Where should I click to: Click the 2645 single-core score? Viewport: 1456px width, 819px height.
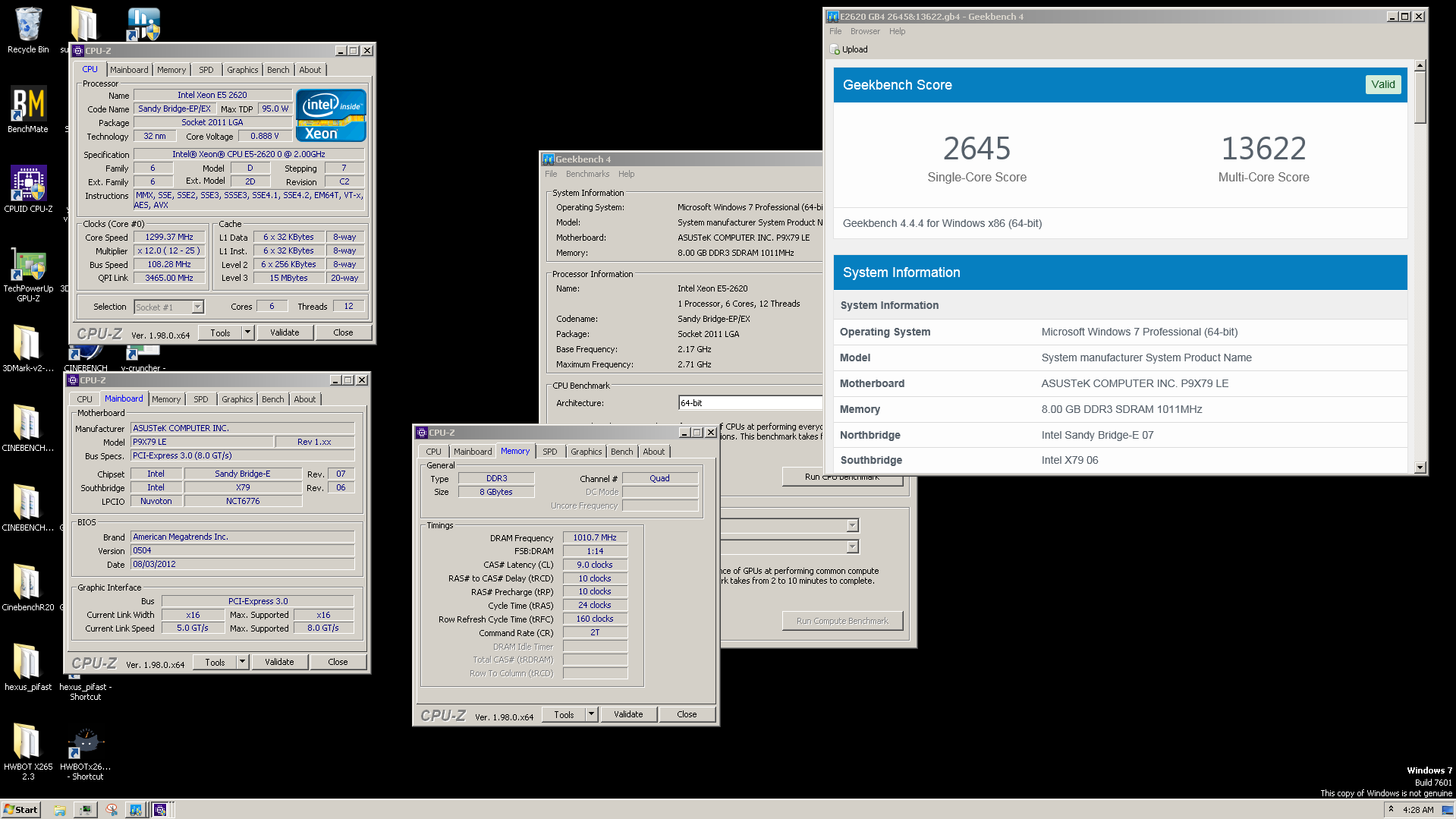click(976, 149)
